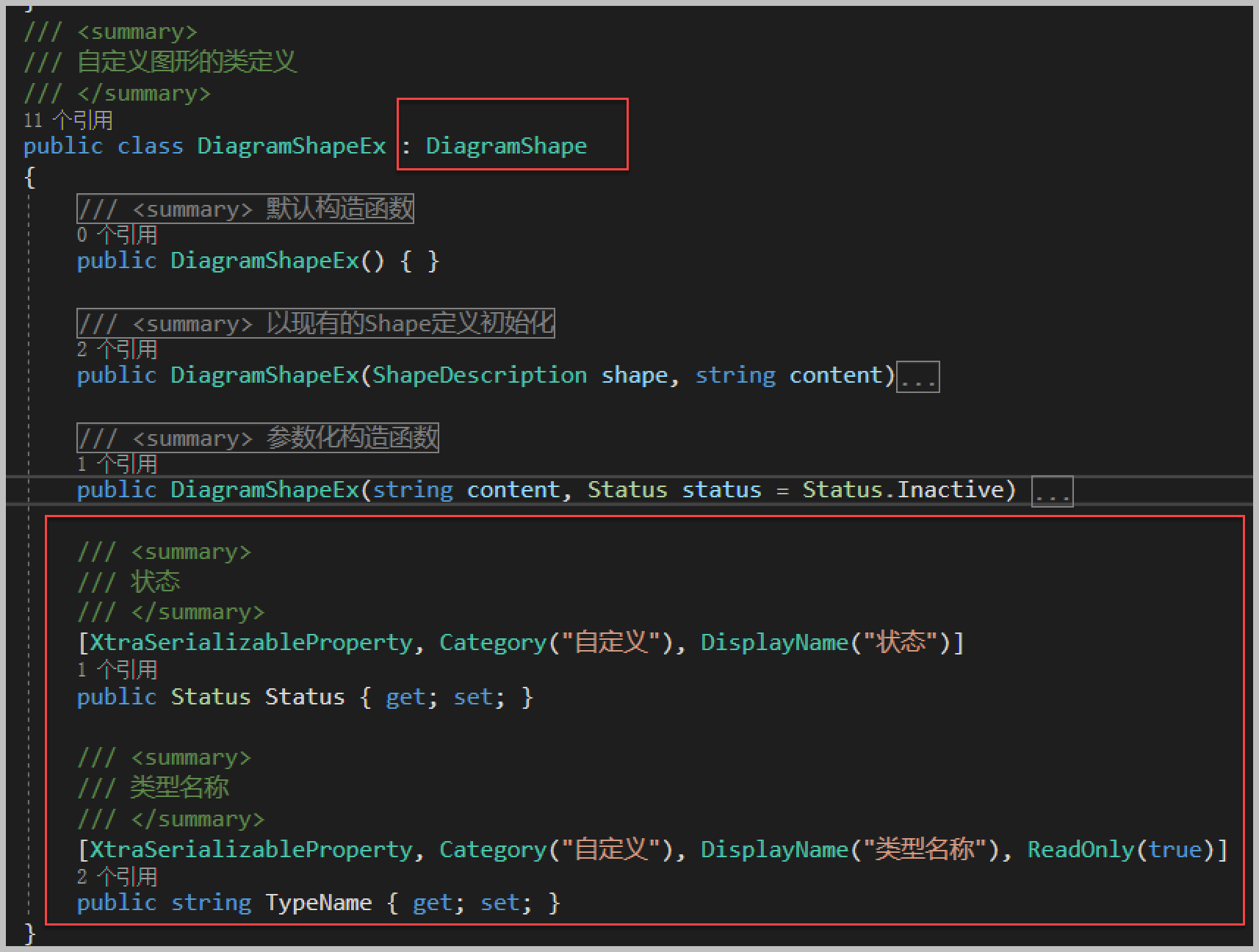Screen dimensions: 1259x952
Task: Open "1 个引用" above the Status property
Action: tap(118, 670)
